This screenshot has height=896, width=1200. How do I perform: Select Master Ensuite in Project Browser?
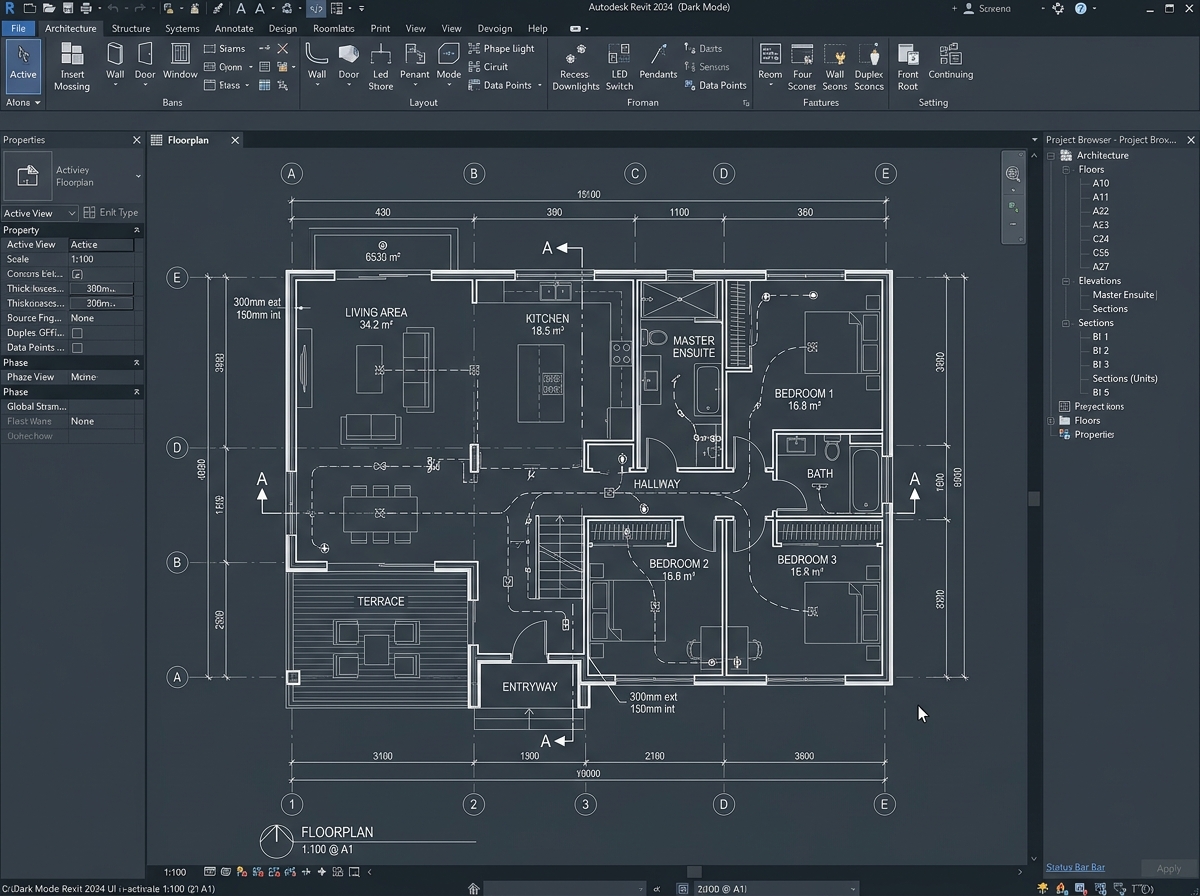1123,295
